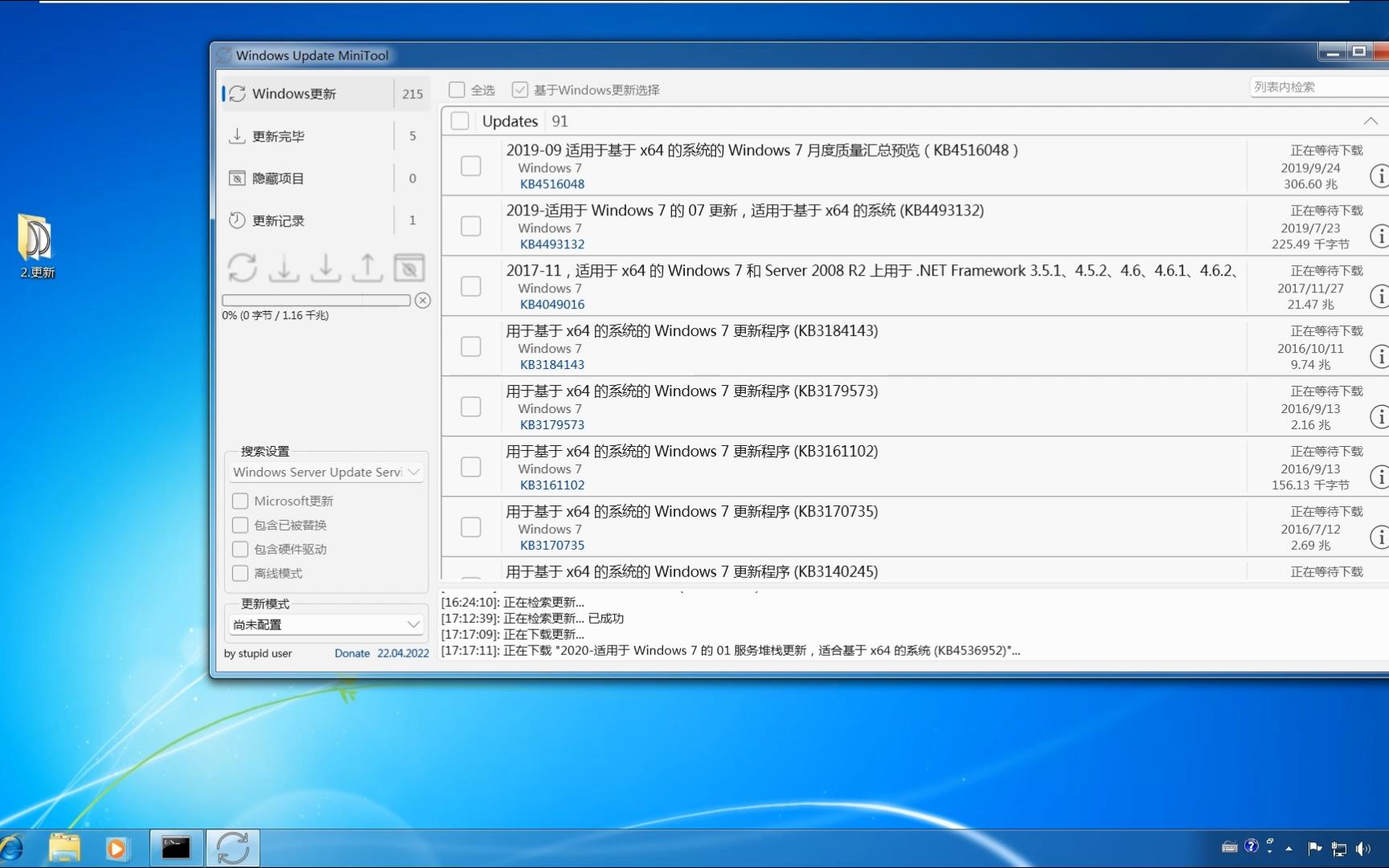Open Windows Server Update Service dropdown

click(x=326, y=472)
